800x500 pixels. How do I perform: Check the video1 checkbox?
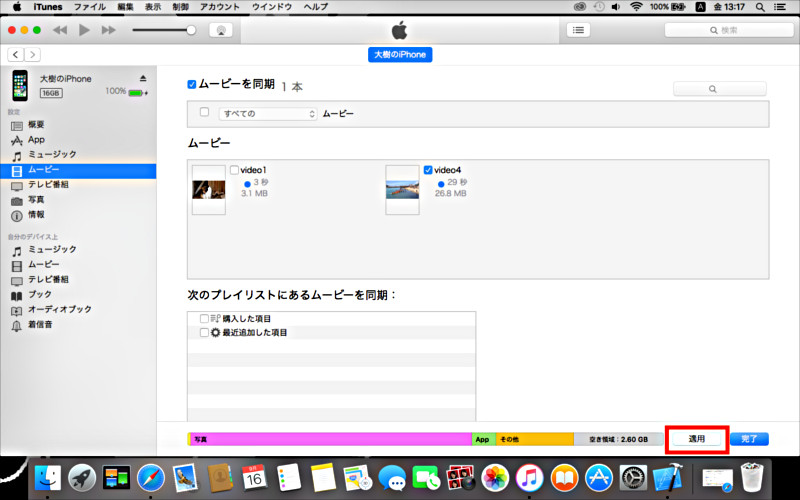tap(234, 170)
